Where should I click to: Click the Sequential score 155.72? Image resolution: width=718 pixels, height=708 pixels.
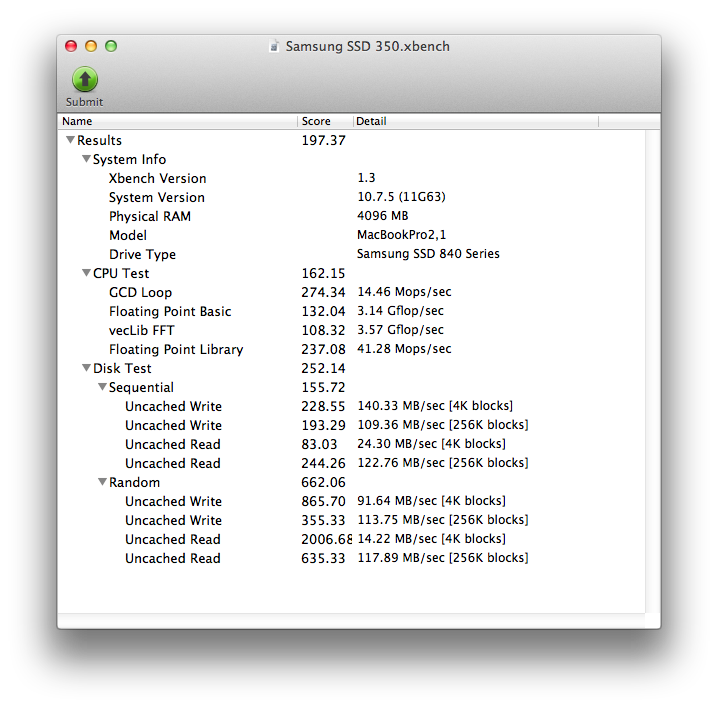coord(323,387)
